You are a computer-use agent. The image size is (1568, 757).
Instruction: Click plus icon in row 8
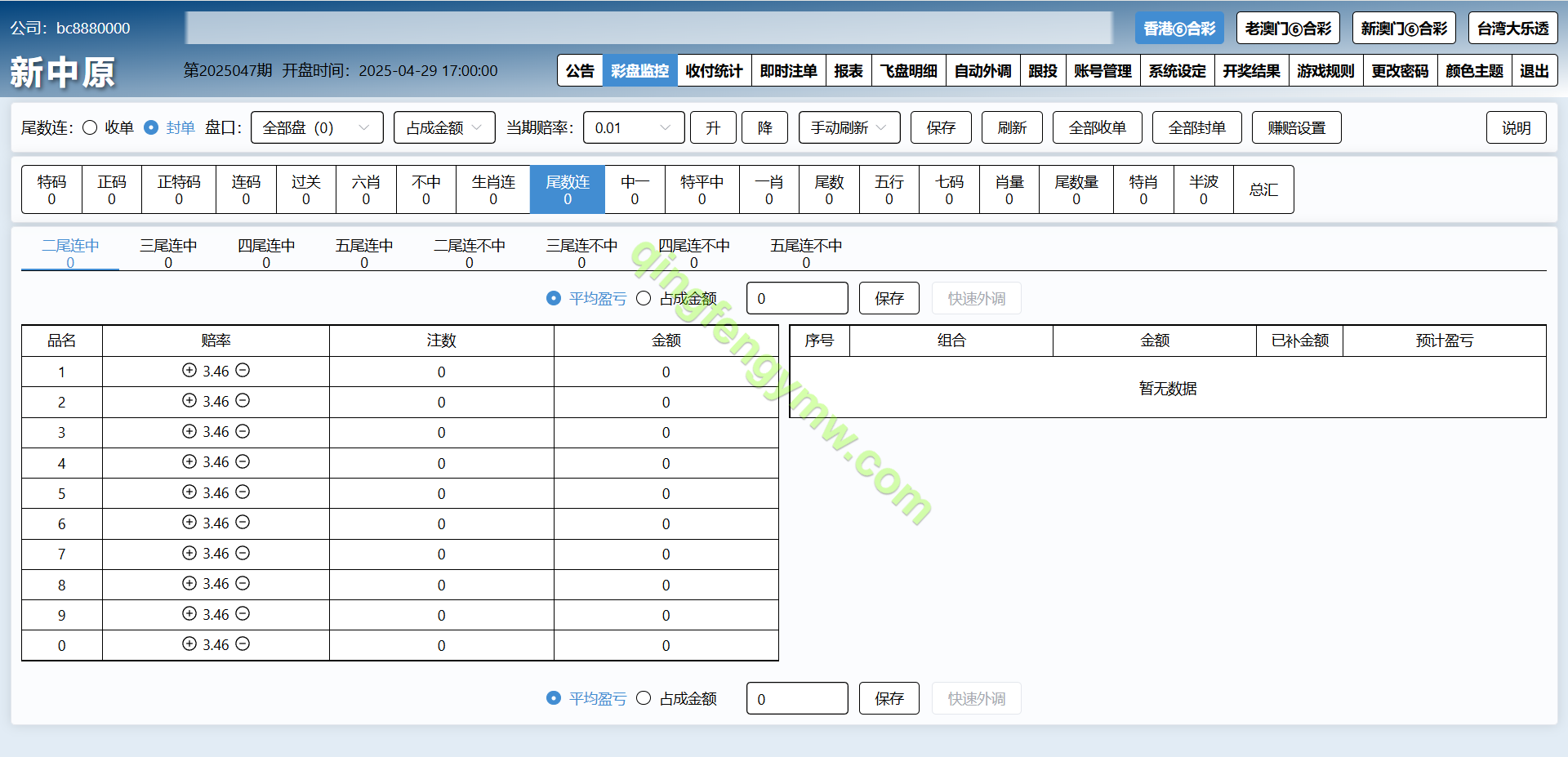pos(189,583)
